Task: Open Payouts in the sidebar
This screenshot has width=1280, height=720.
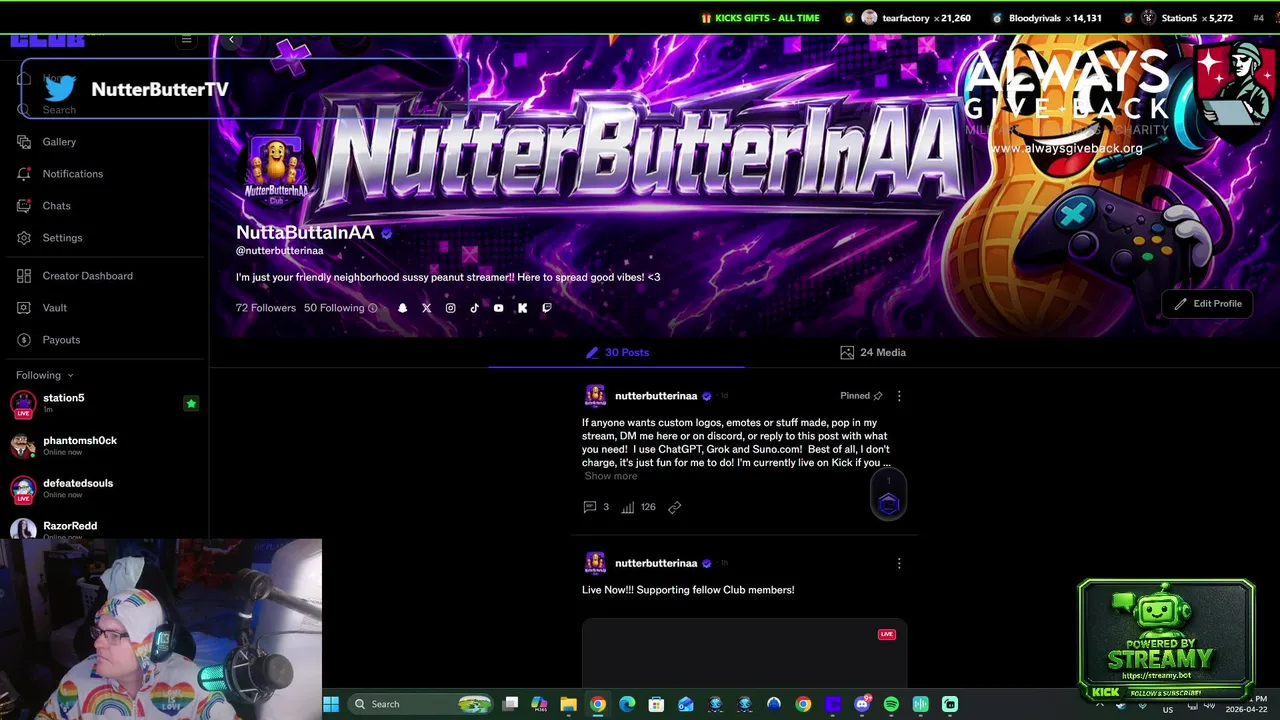Action: pos(48,340)
